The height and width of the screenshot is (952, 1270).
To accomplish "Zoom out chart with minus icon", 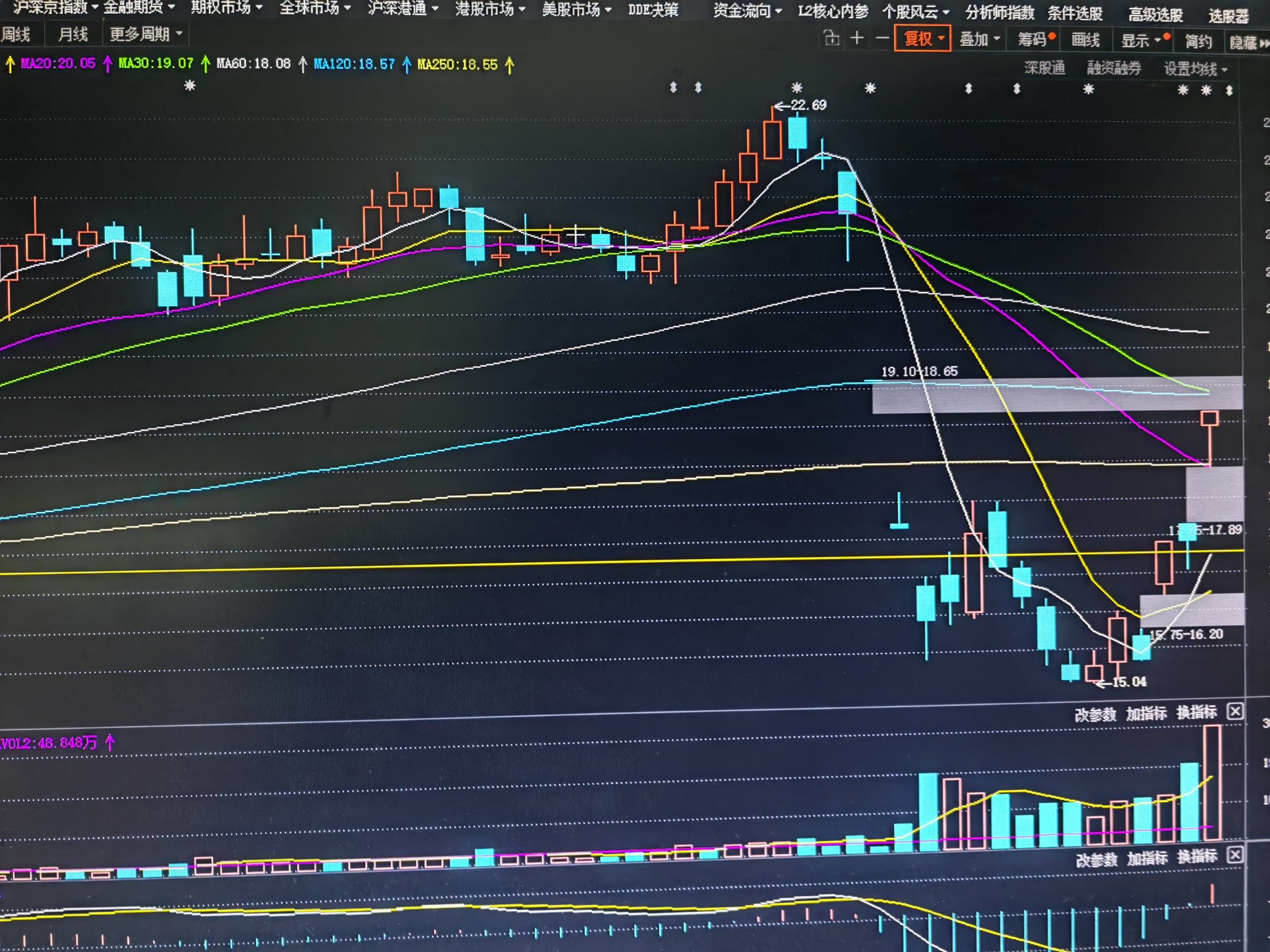I will [882, 39].
